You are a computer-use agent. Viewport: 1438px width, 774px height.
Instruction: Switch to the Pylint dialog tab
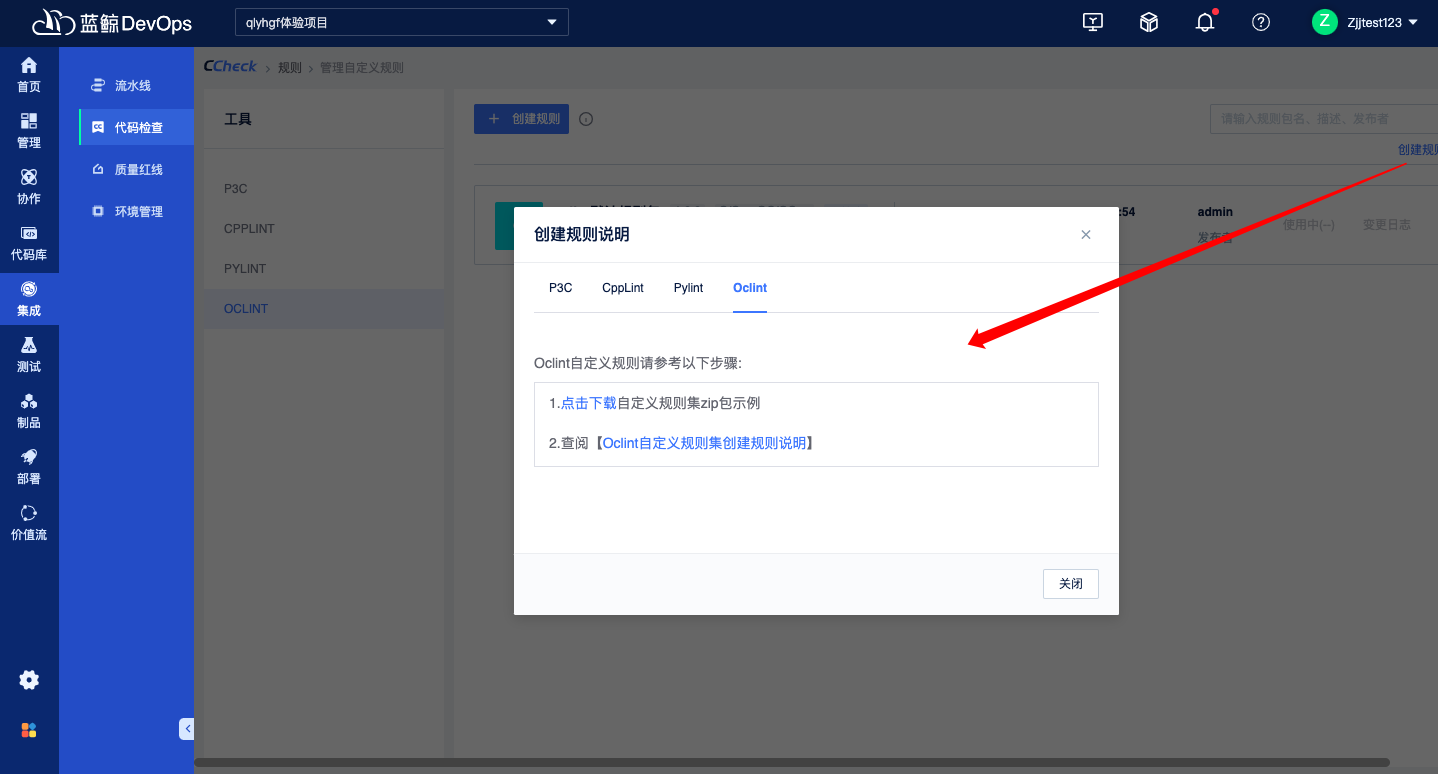(688, 288)
